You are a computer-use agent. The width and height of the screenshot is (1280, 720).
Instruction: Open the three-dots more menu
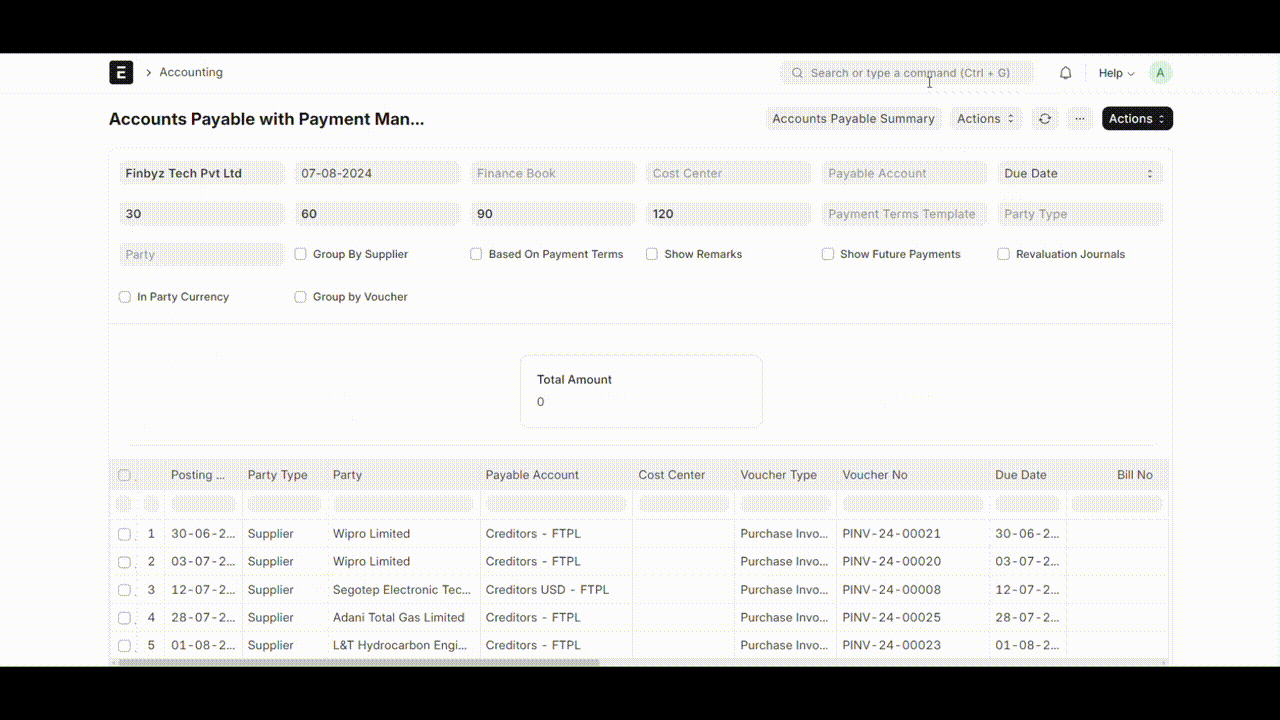pyautogui.click(x=1080, y=118)
